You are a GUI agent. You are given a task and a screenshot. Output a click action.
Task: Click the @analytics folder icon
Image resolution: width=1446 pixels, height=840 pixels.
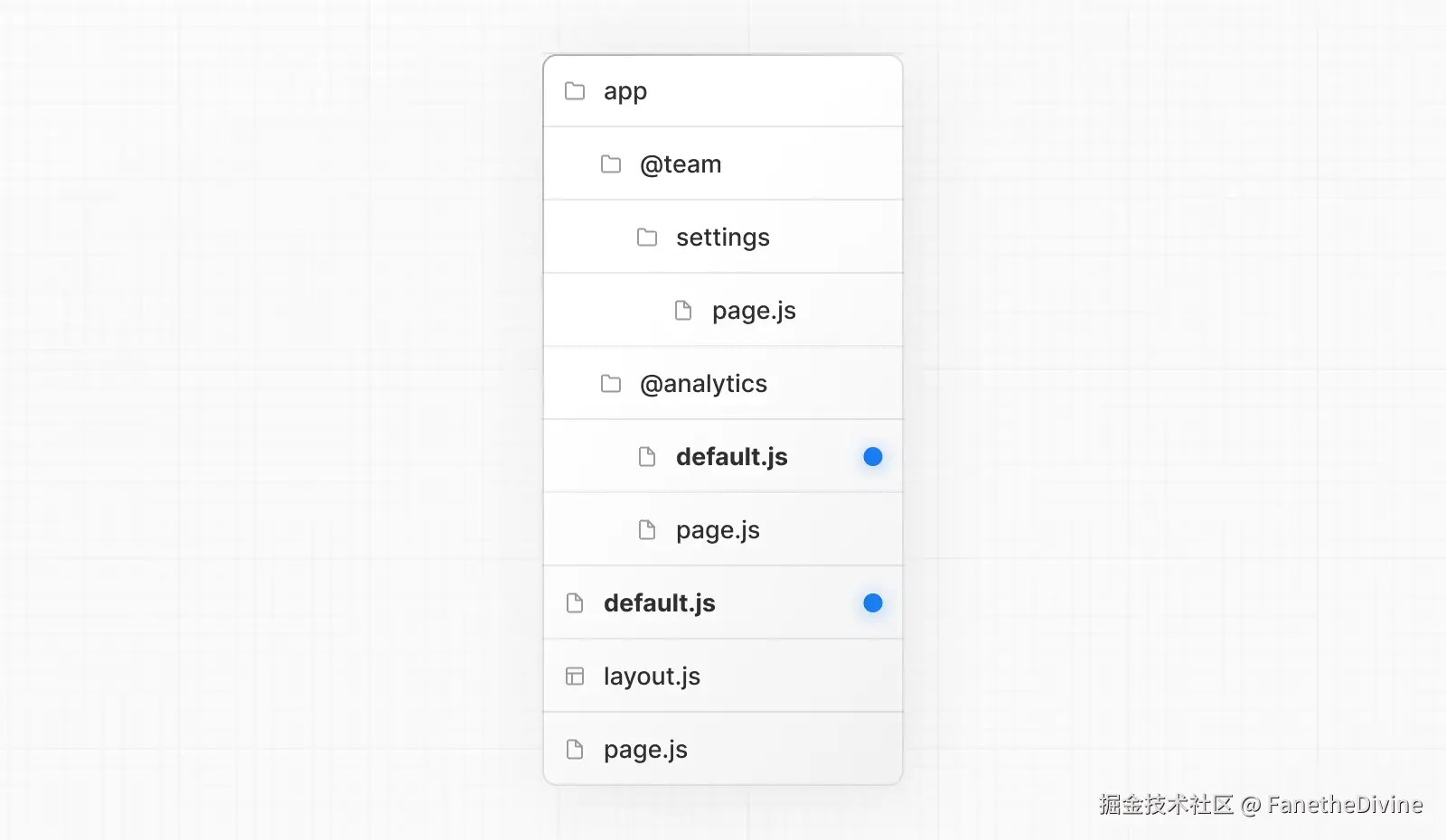point(611,384)
